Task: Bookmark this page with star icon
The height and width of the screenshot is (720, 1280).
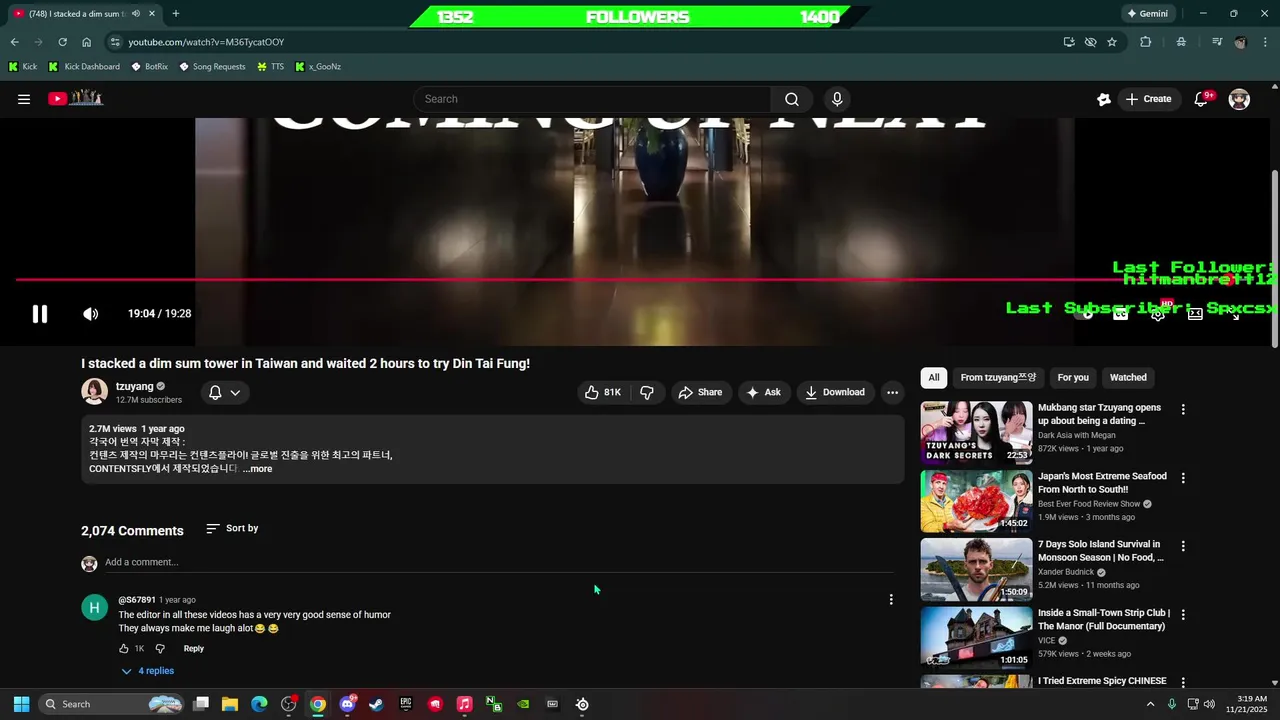Action: (x=1112, y=42)
